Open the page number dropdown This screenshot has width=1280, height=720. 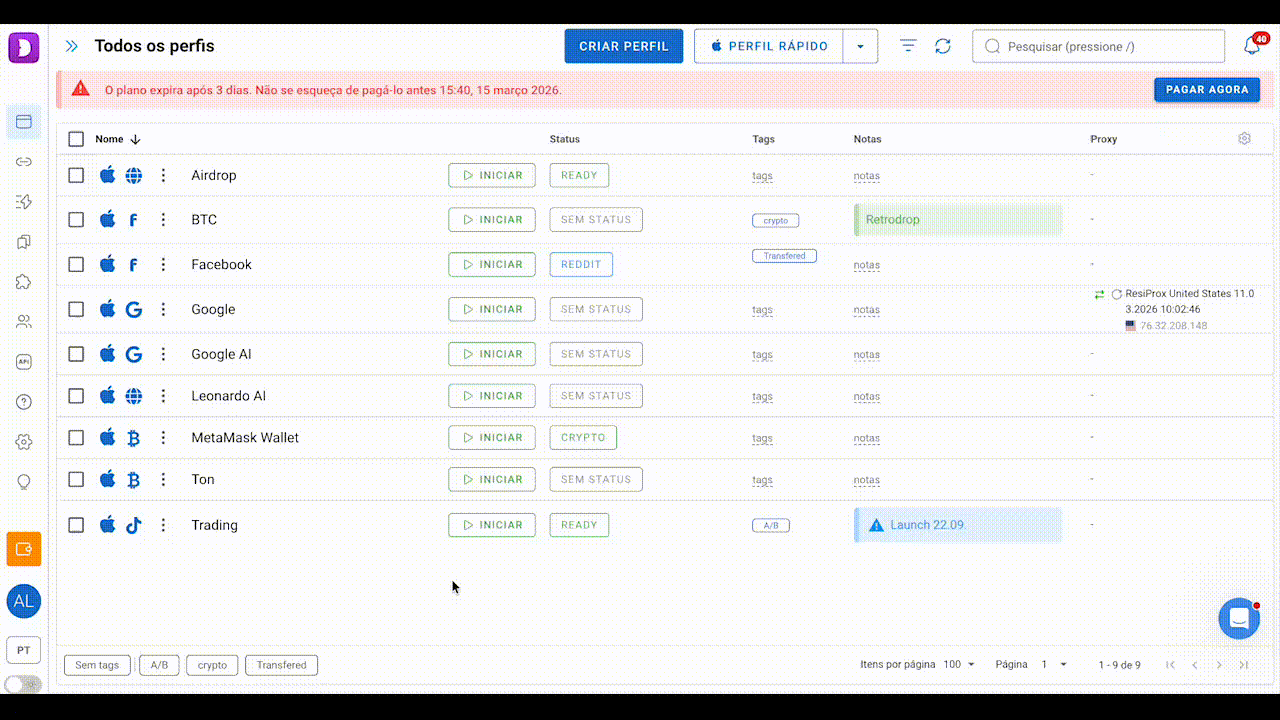[1054, 665]
